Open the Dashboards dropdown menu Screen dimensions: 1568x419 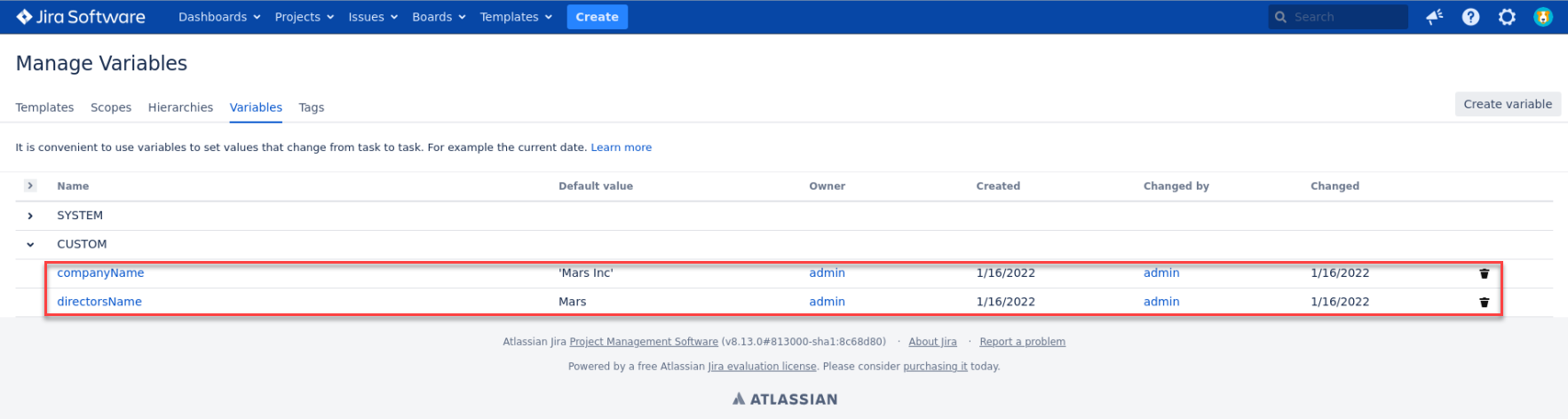[x=219, y=17]
